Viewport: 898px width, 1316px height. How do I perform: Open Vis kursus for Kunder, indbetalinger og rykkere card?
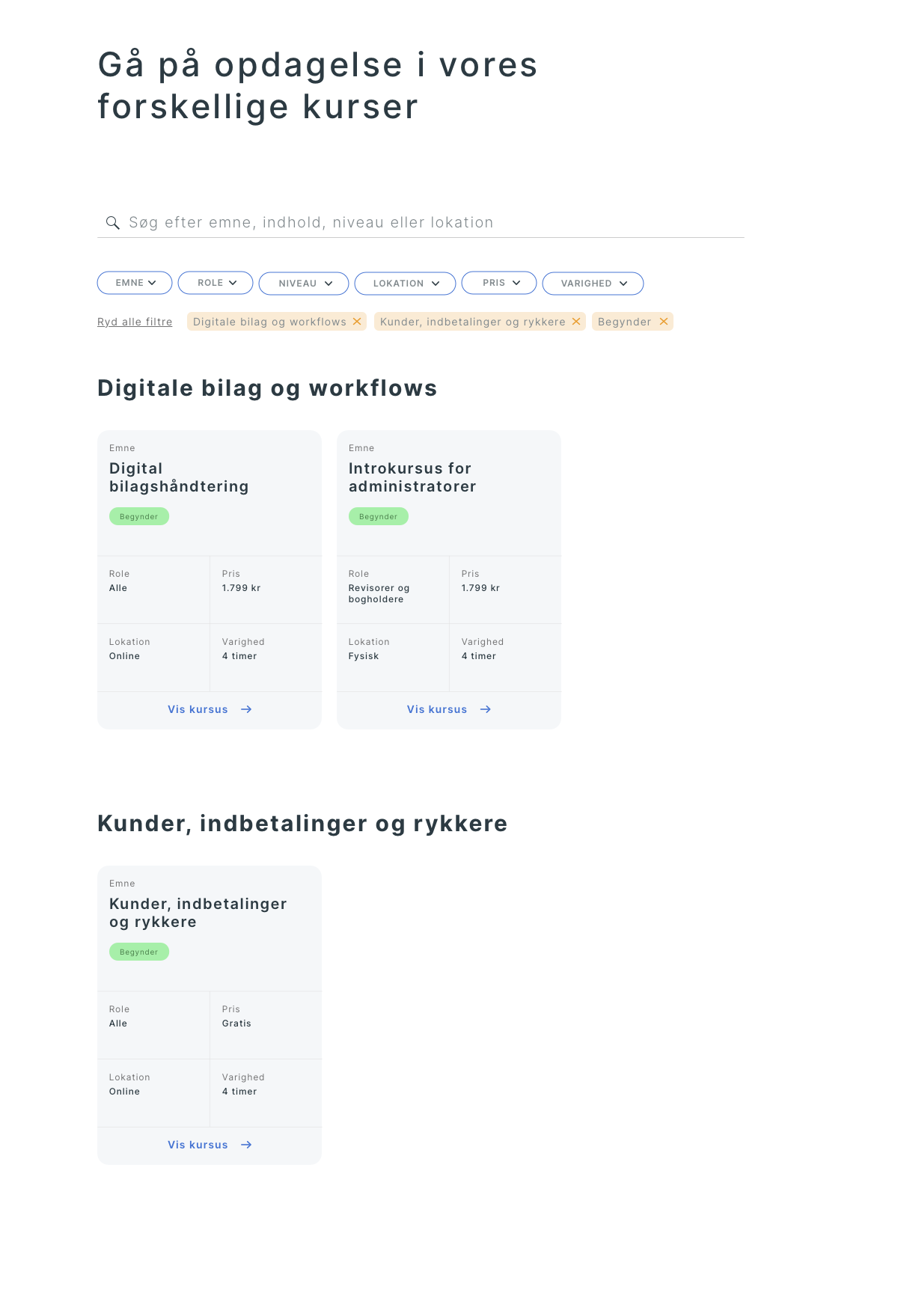[210, 1145]
